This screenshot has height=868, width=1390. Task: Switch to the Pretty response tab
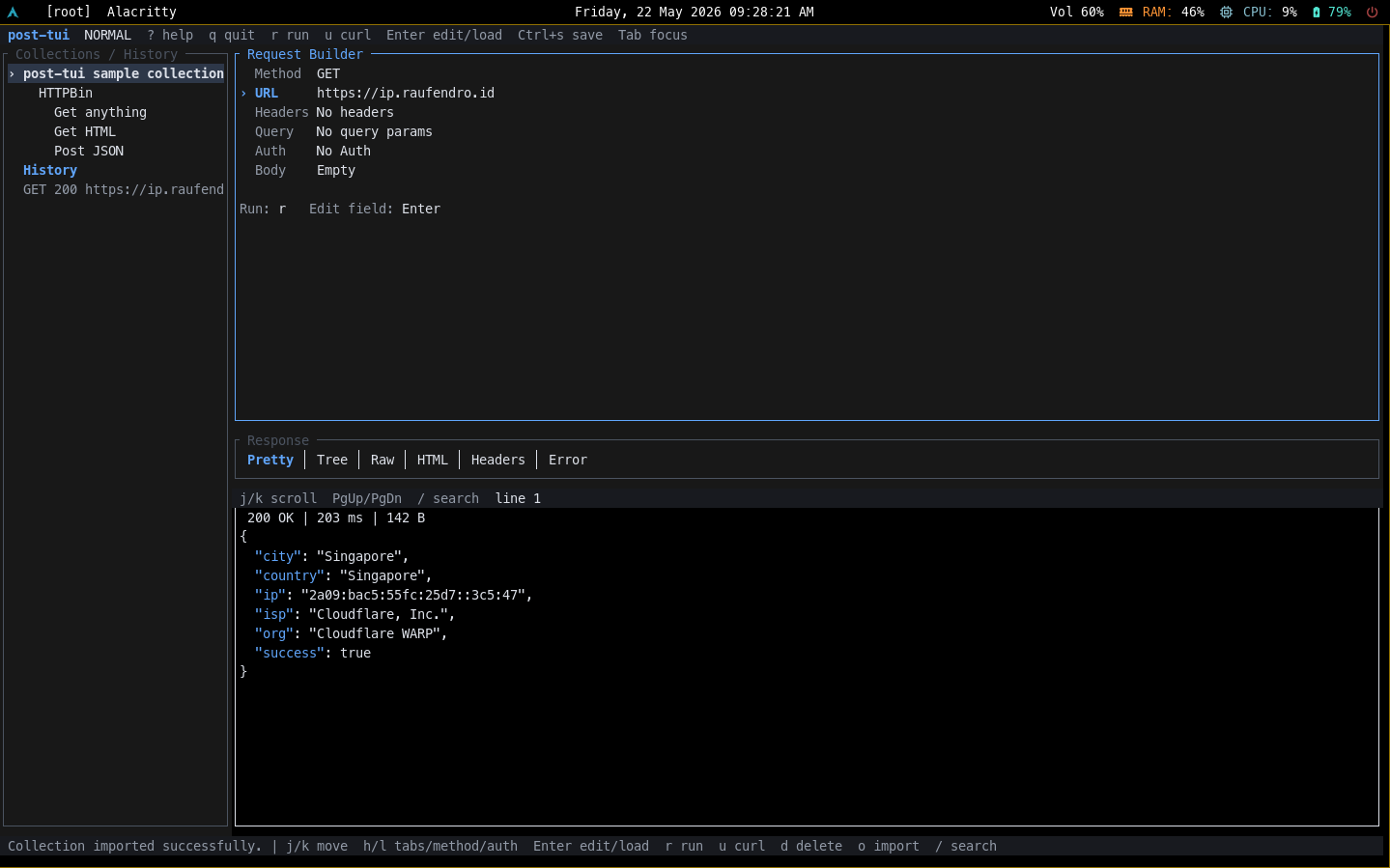coord(270,461)
